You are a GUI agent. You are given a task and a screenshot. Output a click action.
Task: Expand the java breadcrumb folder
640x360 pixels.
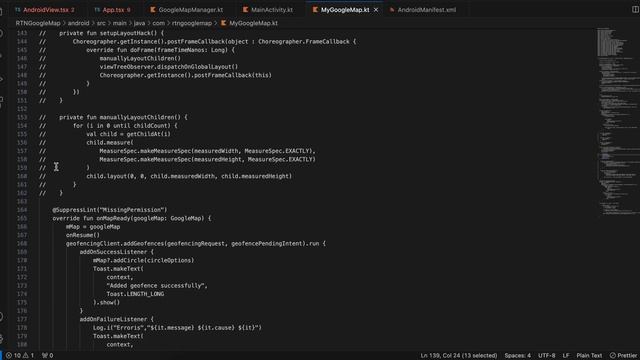point(139,23)
